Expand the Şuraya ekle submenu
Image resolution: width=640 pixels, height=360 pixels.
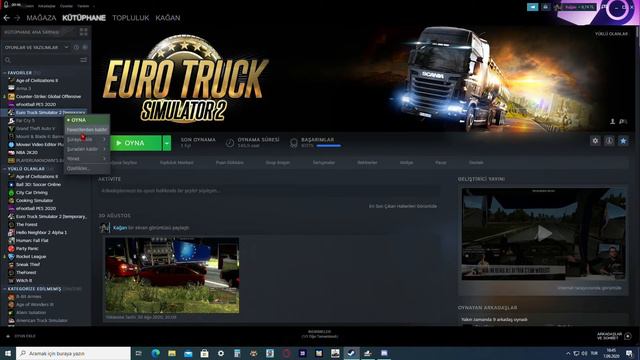coord(87,140)
